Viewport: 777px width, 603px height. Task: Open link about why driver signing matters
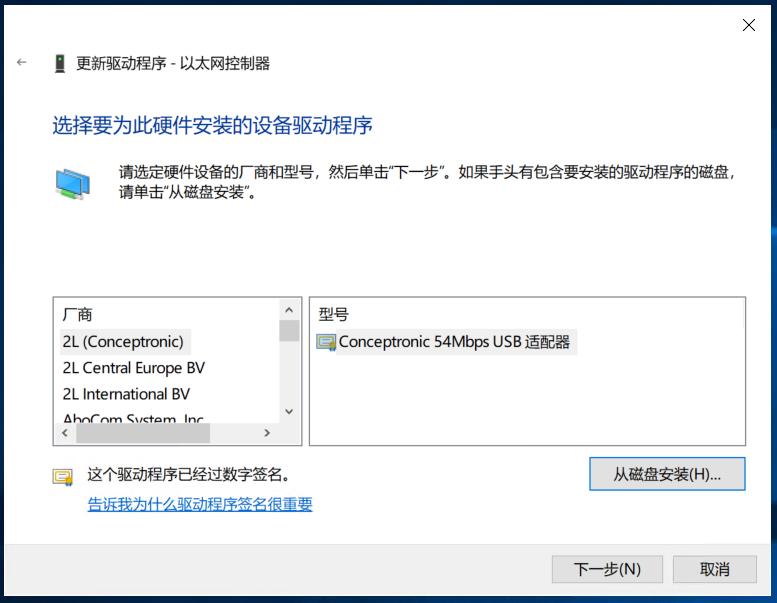(200, 504)
